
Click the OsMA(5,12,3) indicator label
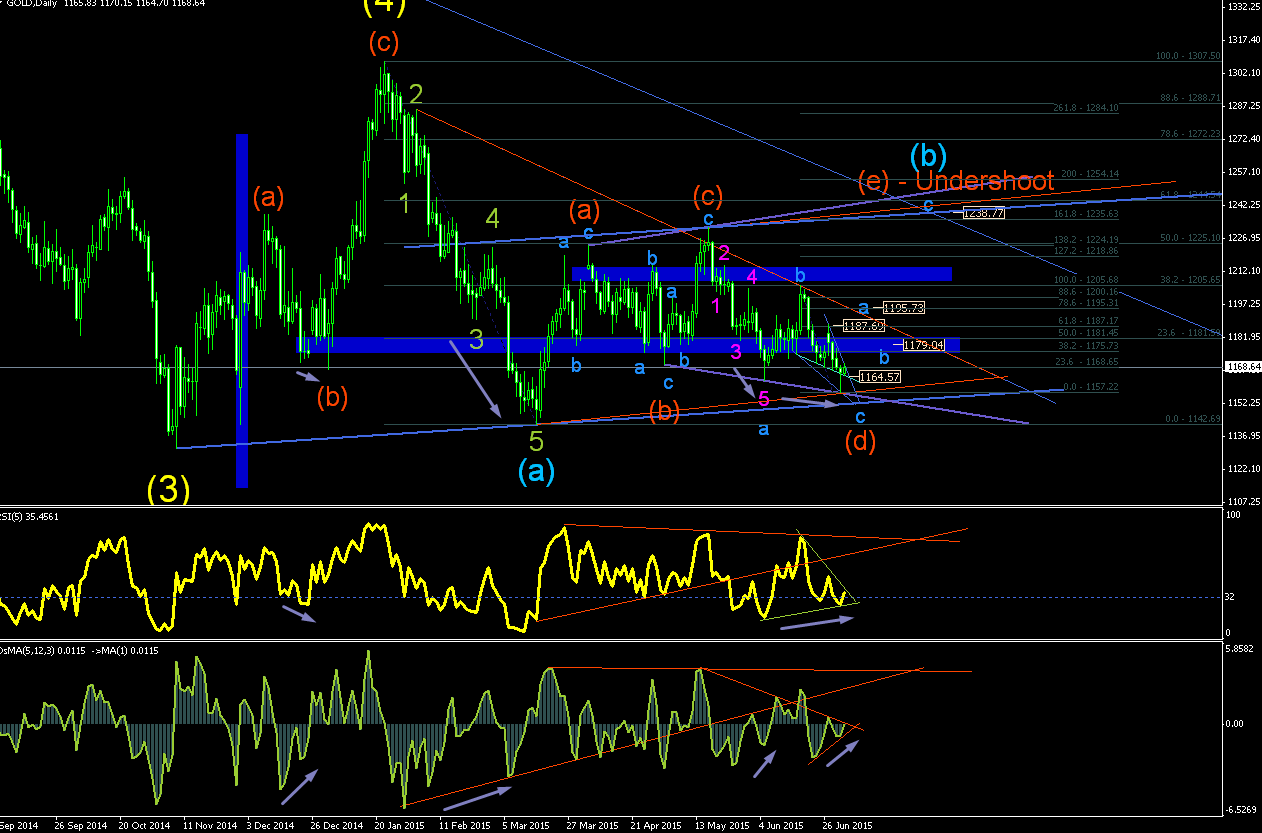click(x=80, y=650)
